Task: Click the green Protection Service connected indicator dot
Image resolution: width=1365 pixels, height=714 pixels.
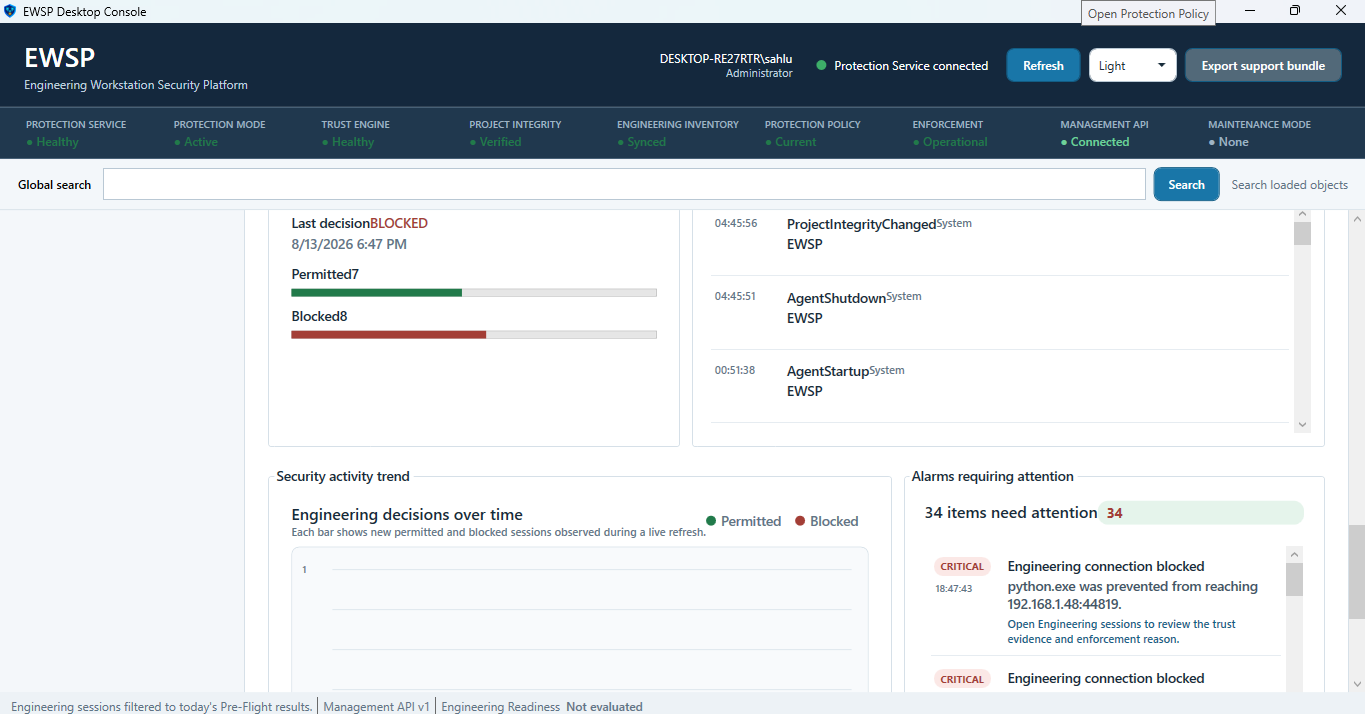Action: point(821,66)
